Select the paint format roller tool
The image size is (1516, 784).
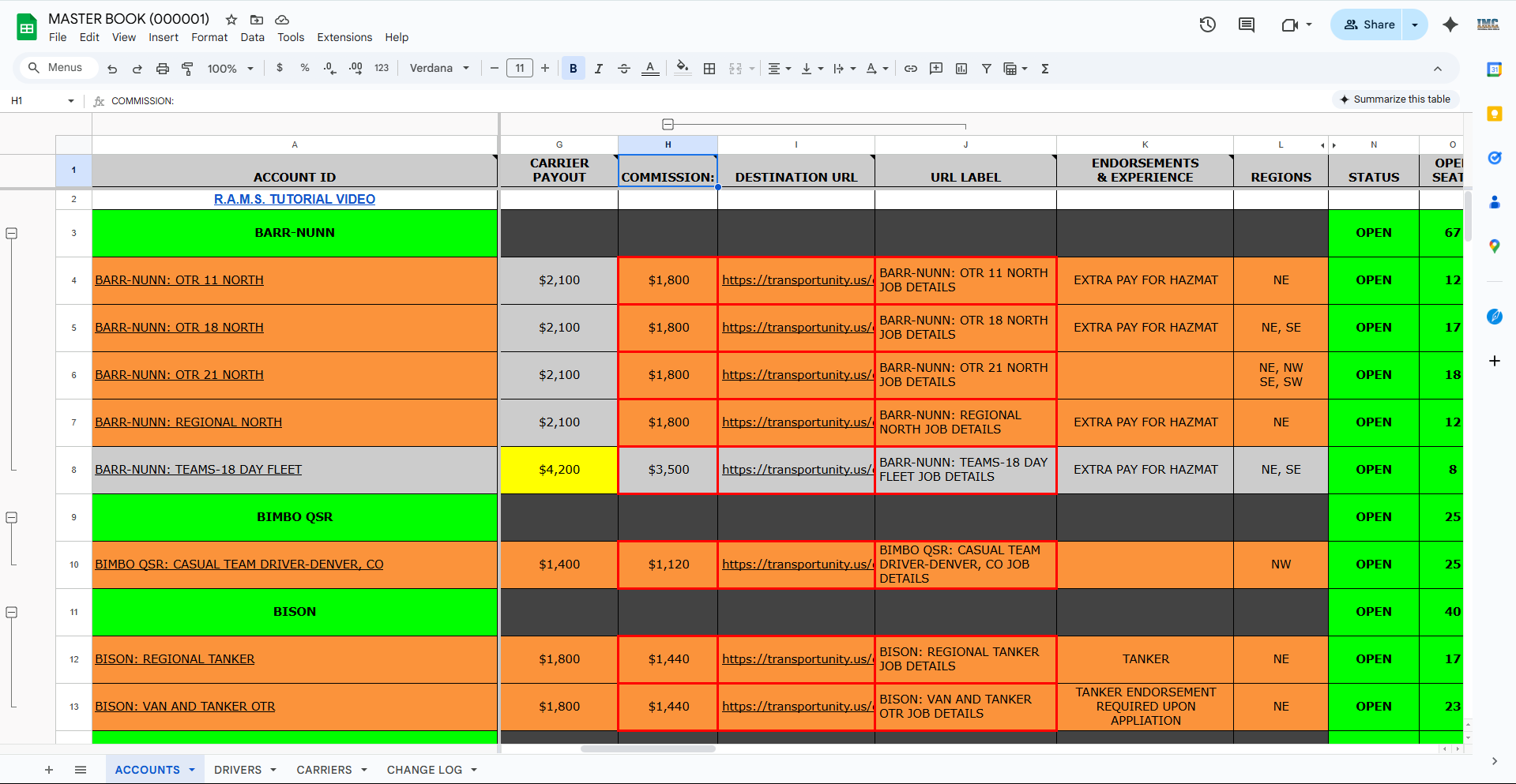(x=187, y=69)
